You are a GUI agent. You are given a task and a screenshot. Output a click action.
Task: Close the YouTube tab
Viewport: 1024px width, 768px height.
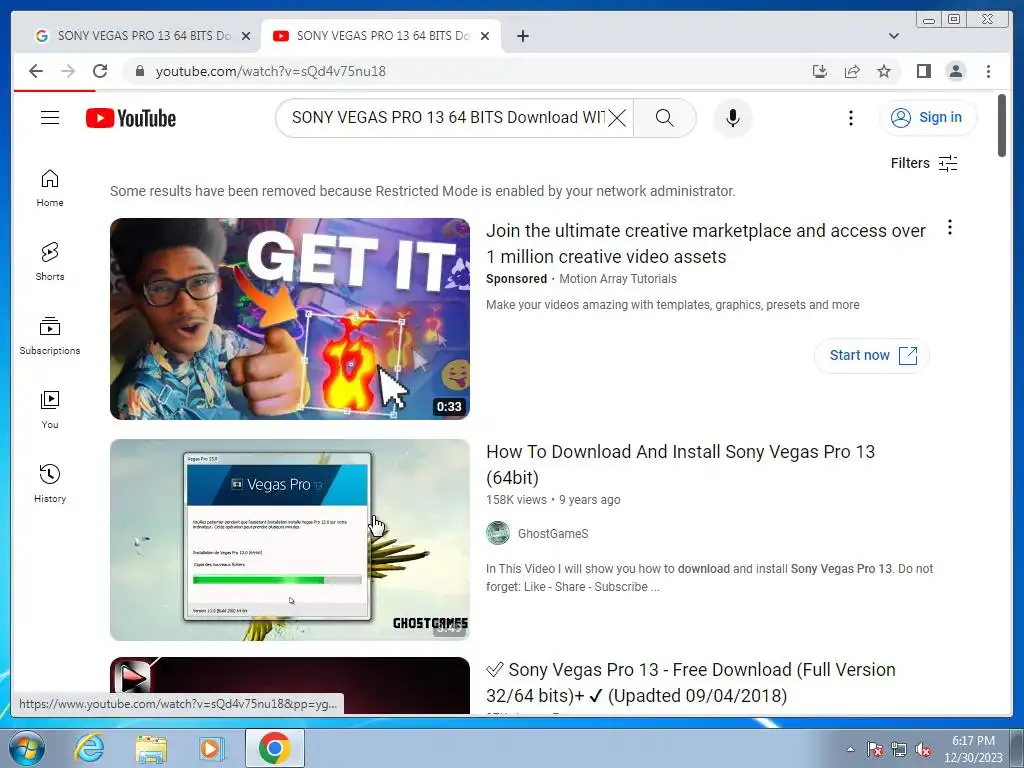point(485,36)
